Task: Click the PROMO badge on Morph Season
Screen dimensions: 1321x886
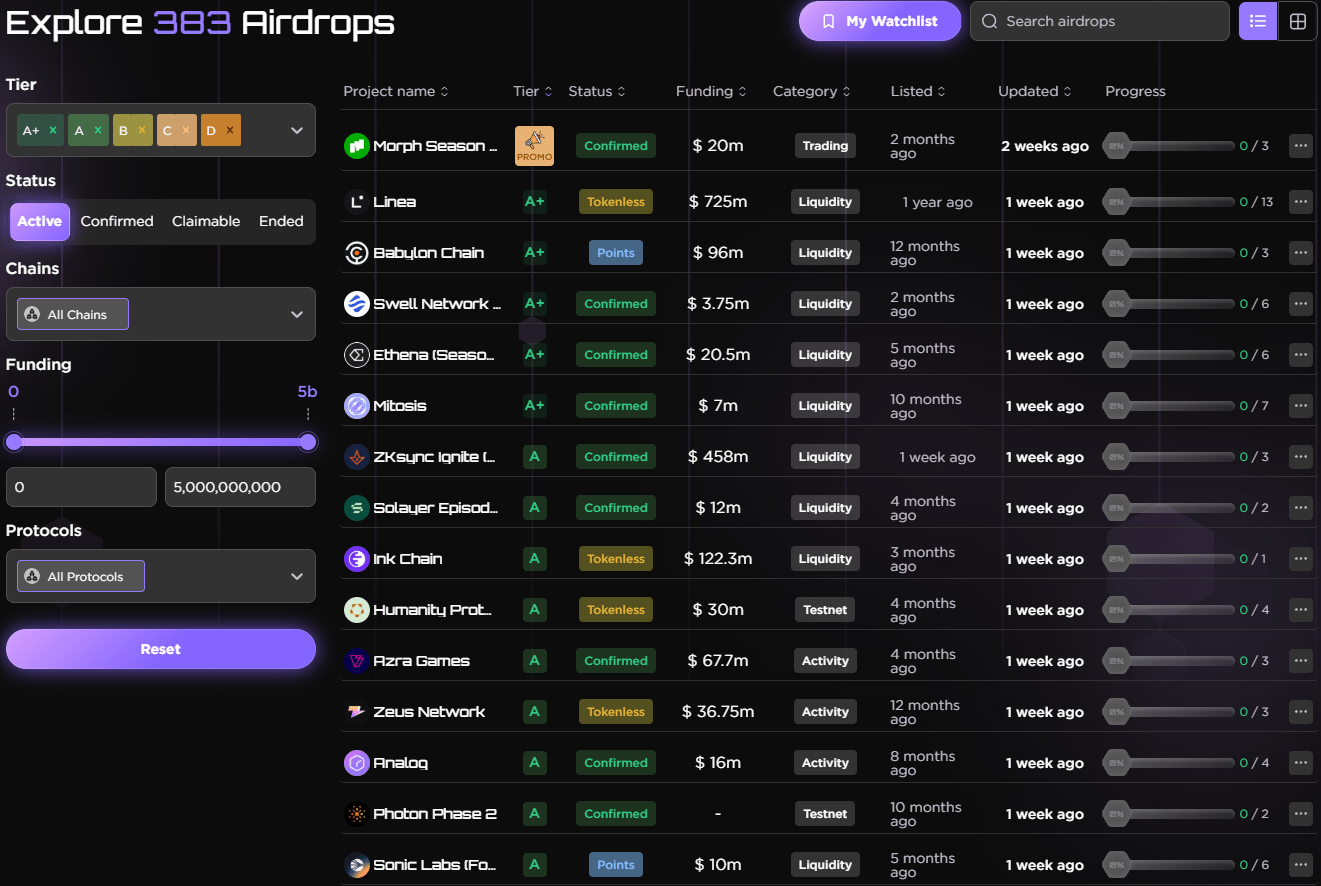Action: [x=534, y=145]
